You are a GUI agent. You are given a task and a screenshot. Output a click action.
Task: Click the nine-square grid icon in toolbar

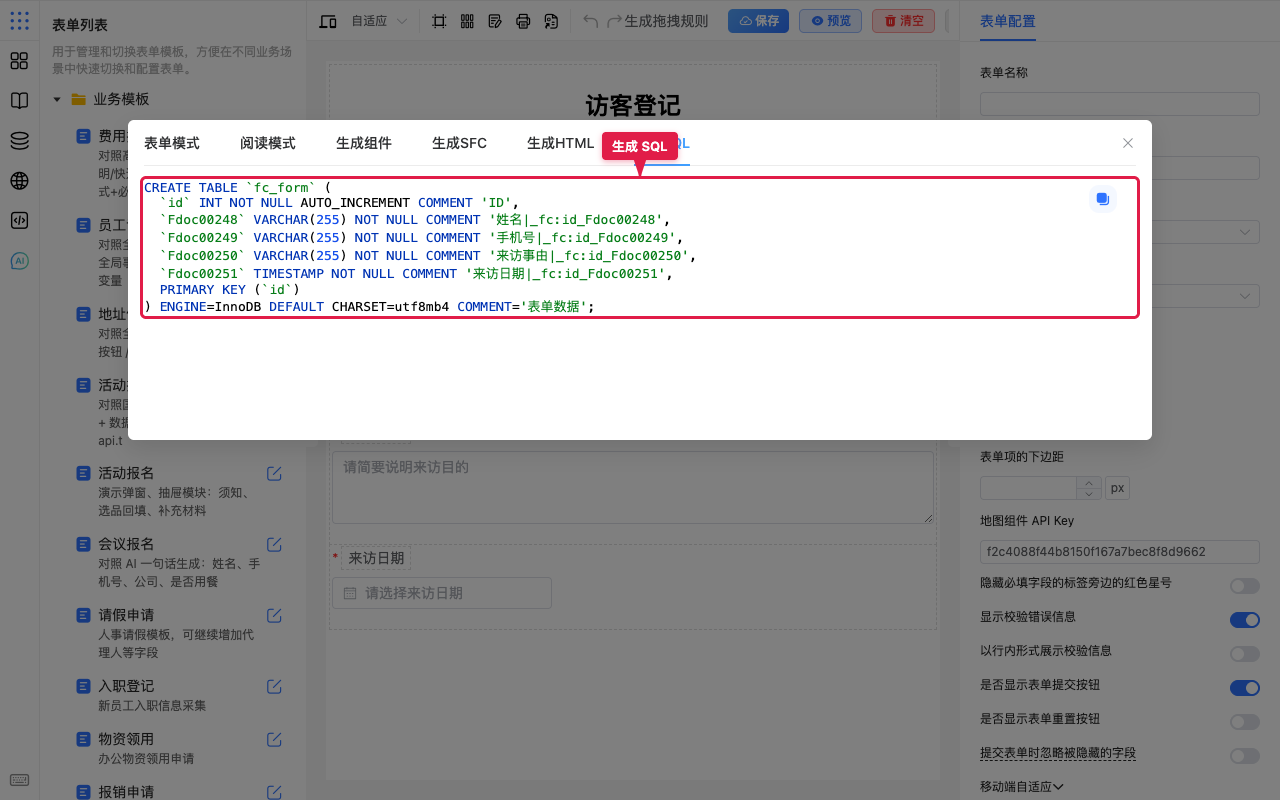tap(467, 21)
